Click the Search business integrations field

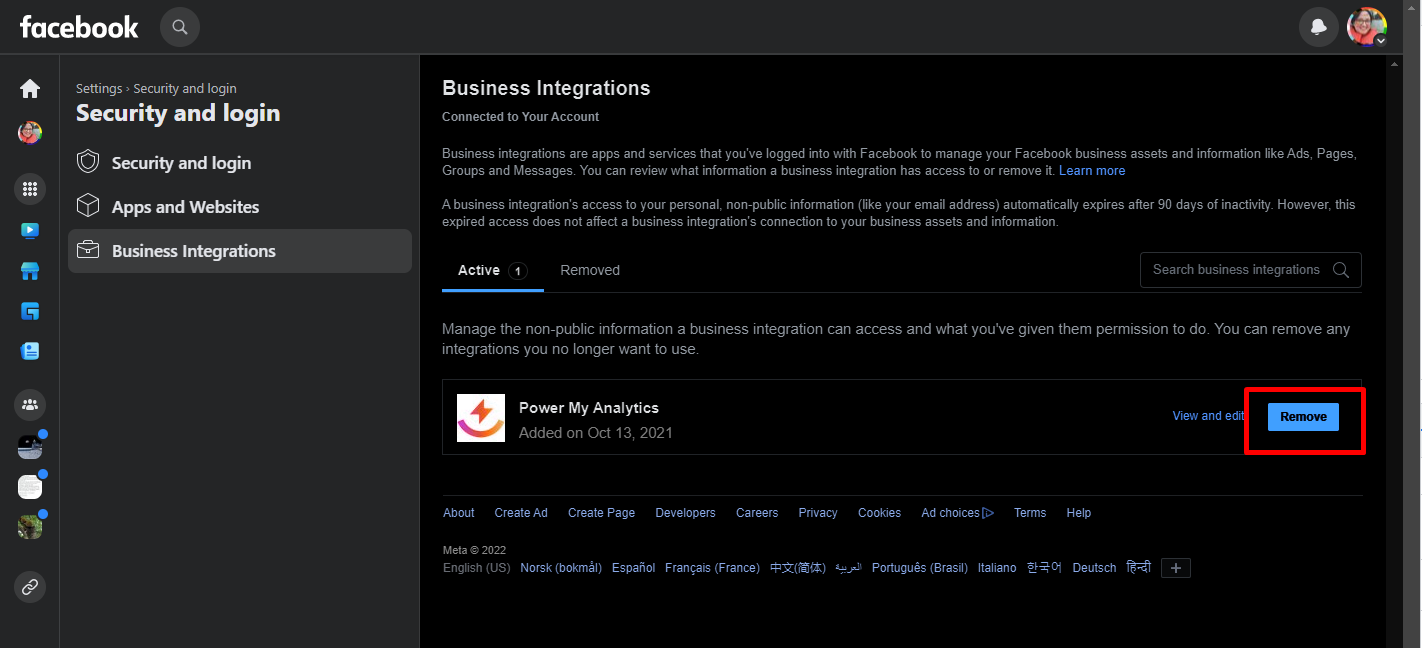click(1236, 270)
